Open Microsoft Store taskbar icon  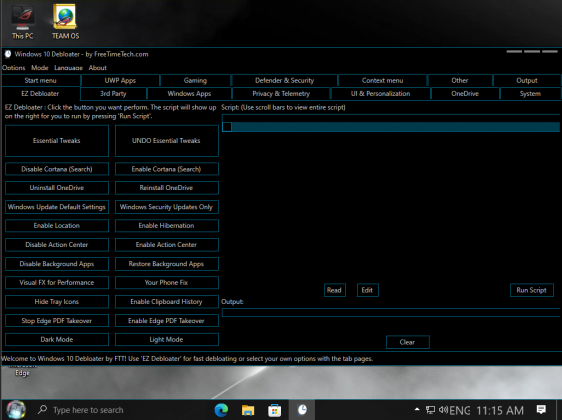[x=275, y=410]
